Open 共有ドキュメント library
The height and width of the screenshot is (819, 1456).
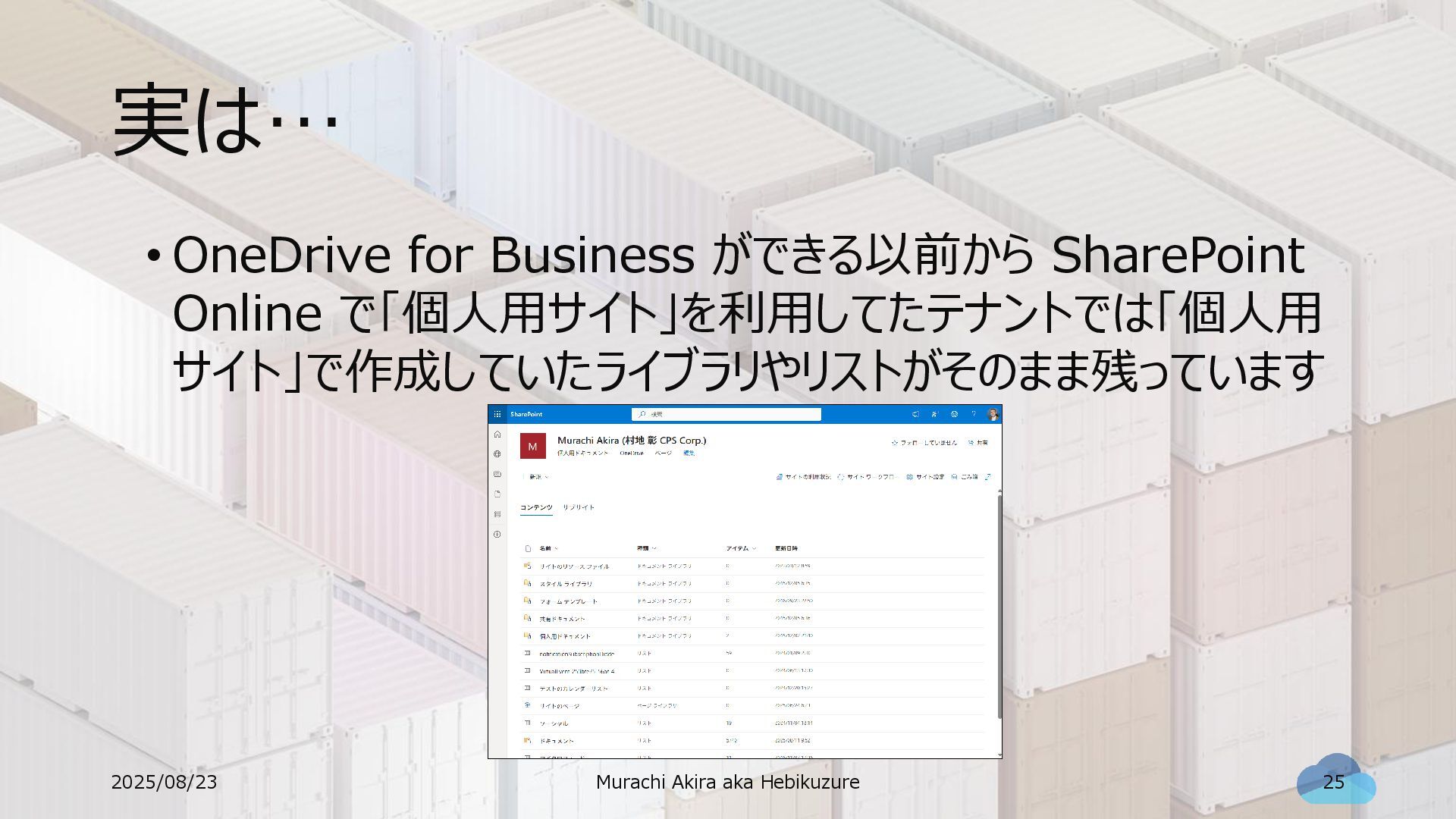pyautogui.click(x=563, y=619)
